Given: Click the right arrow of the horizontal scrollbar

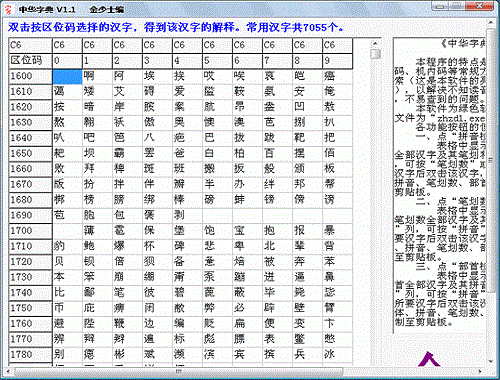Looking at the screenshot, I should click(480, 371).
